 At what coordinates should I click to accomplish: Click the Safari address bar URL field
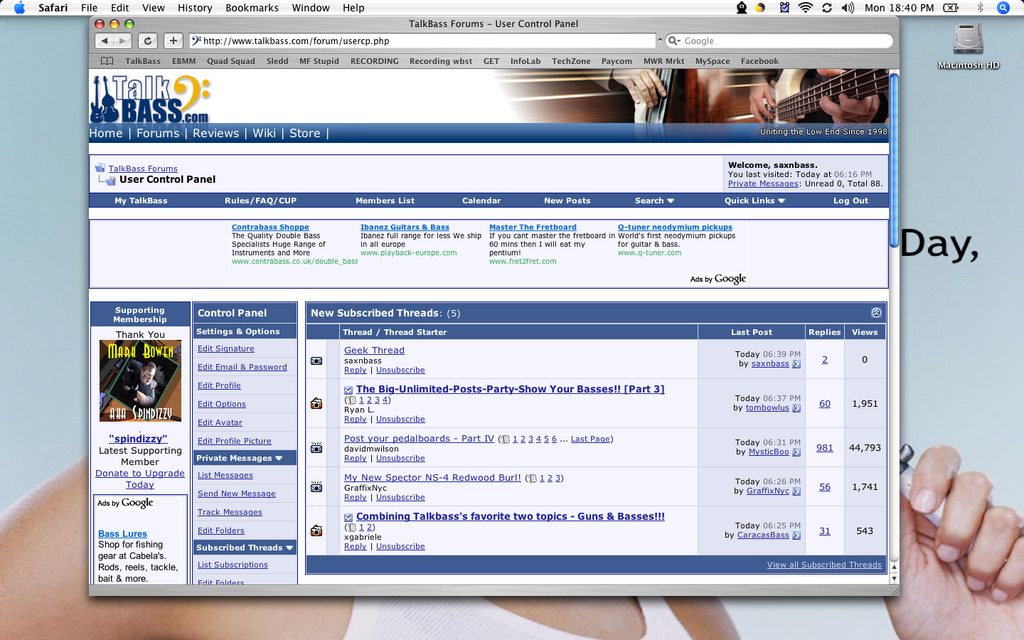click(424, 40)
